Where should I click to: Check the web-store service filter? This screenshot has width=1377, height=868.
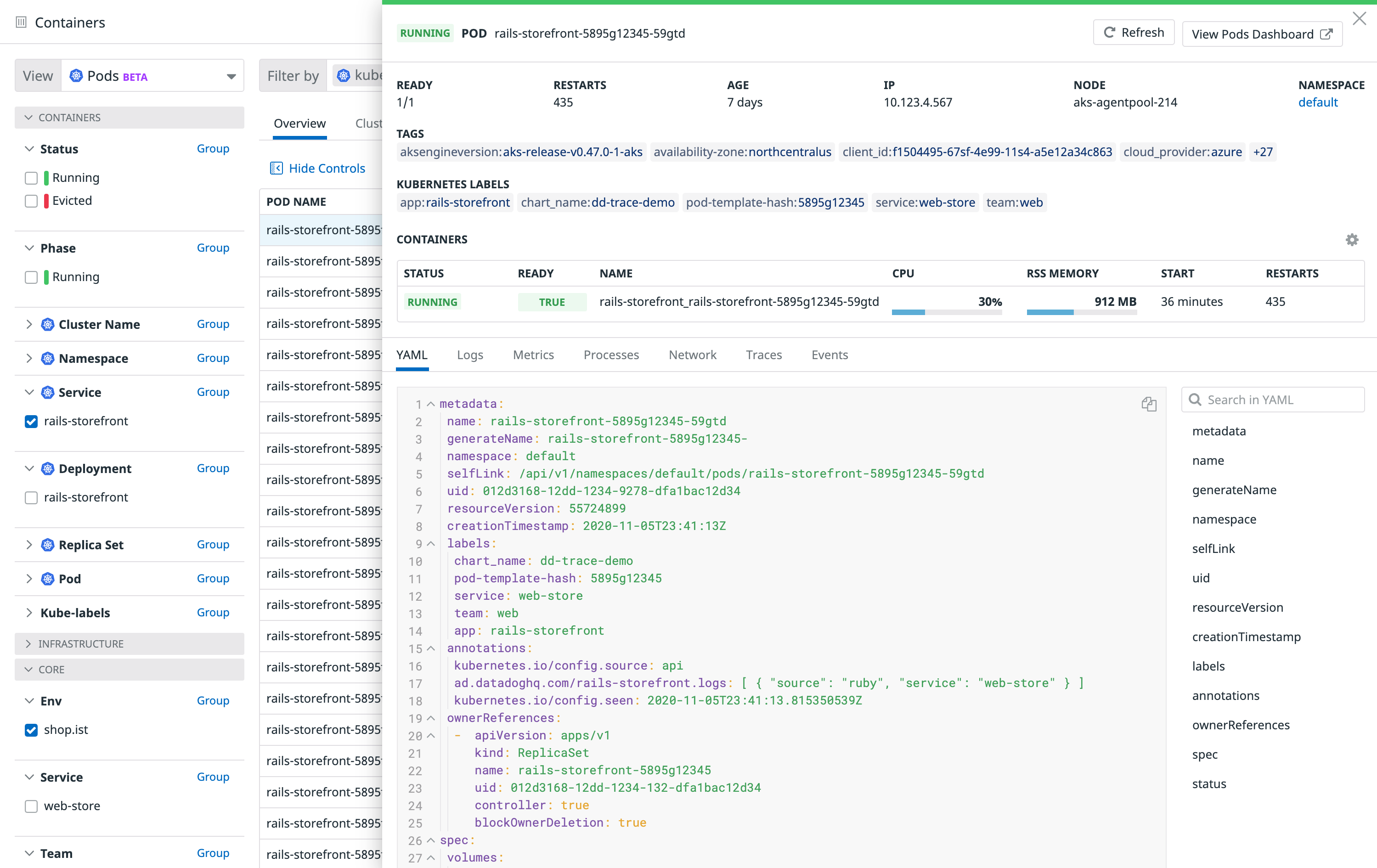[x=31, y=806]
